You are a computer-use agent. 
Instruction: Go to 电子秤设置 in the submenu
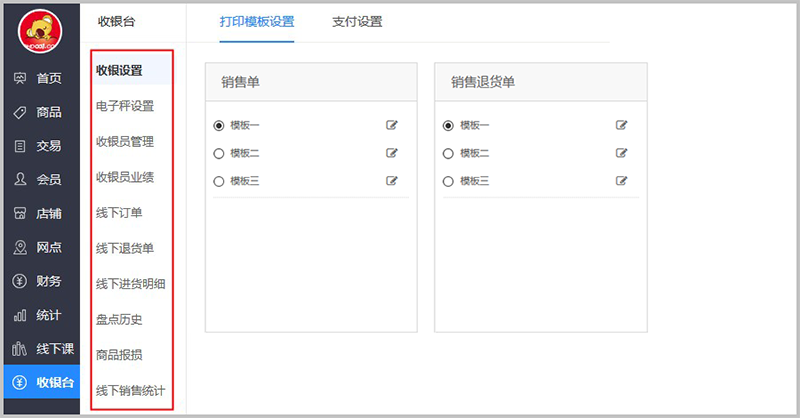point(124,106)
